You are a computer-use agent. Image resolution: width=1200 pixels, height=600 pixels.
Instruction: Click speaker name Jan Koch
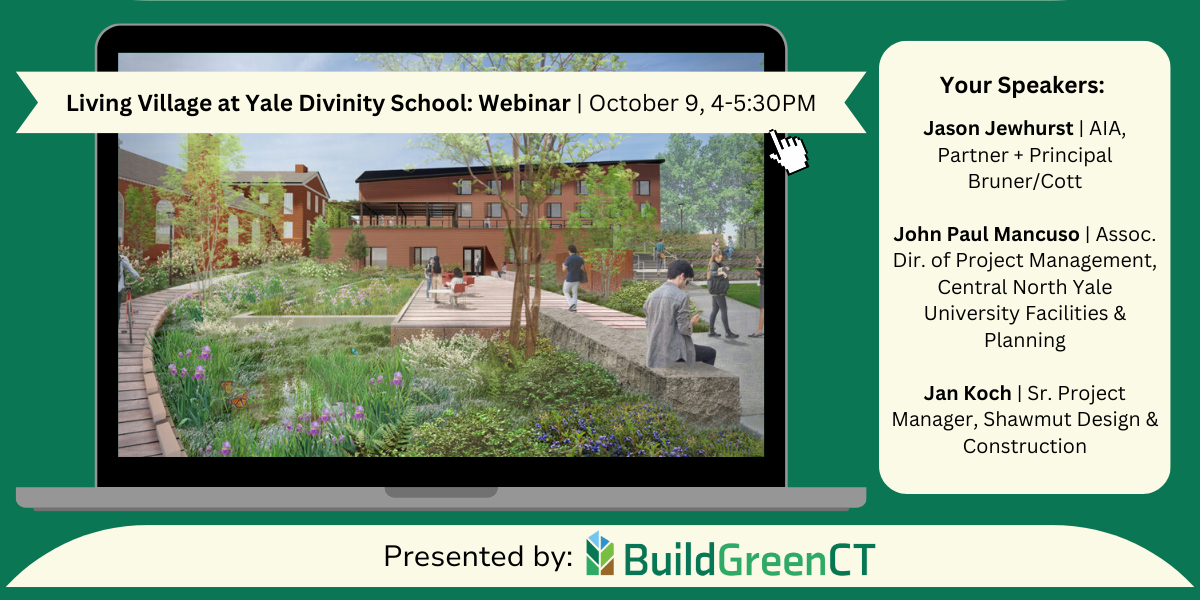point(967,393)
